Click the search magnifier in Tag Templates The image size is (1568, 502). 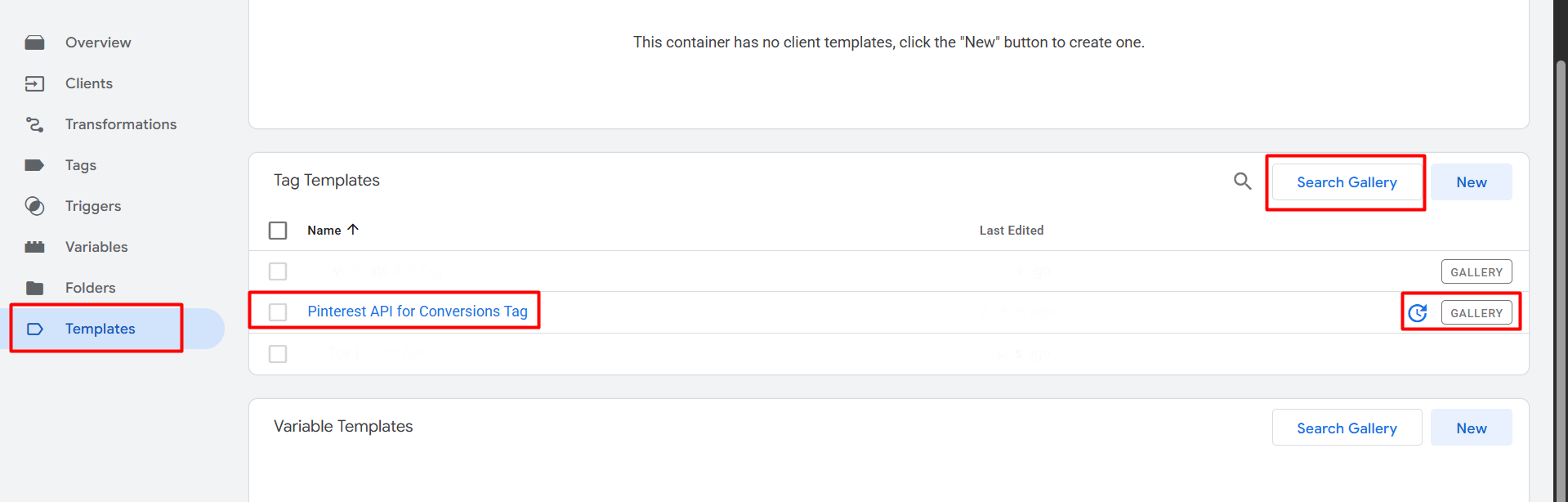(1242, 182)
